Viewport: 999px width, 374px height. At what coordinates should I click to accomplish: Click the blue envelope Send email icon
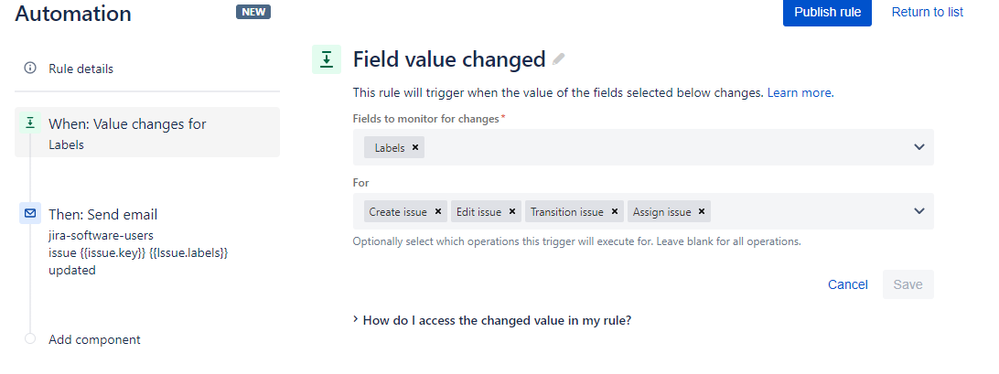[x=30, y=214]
